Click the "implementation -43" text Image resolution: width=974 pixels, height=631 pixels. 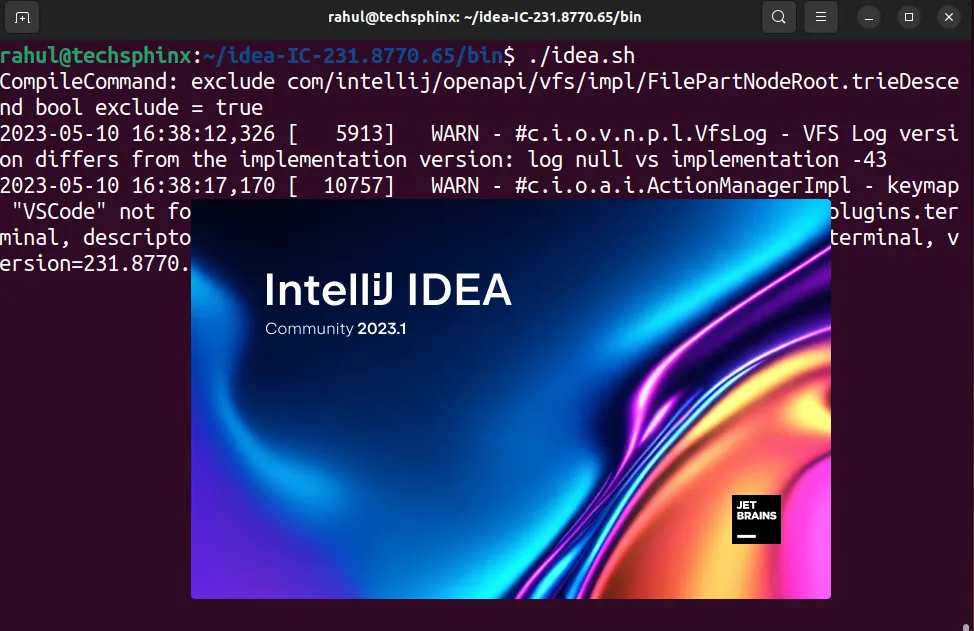click(779, 160)
